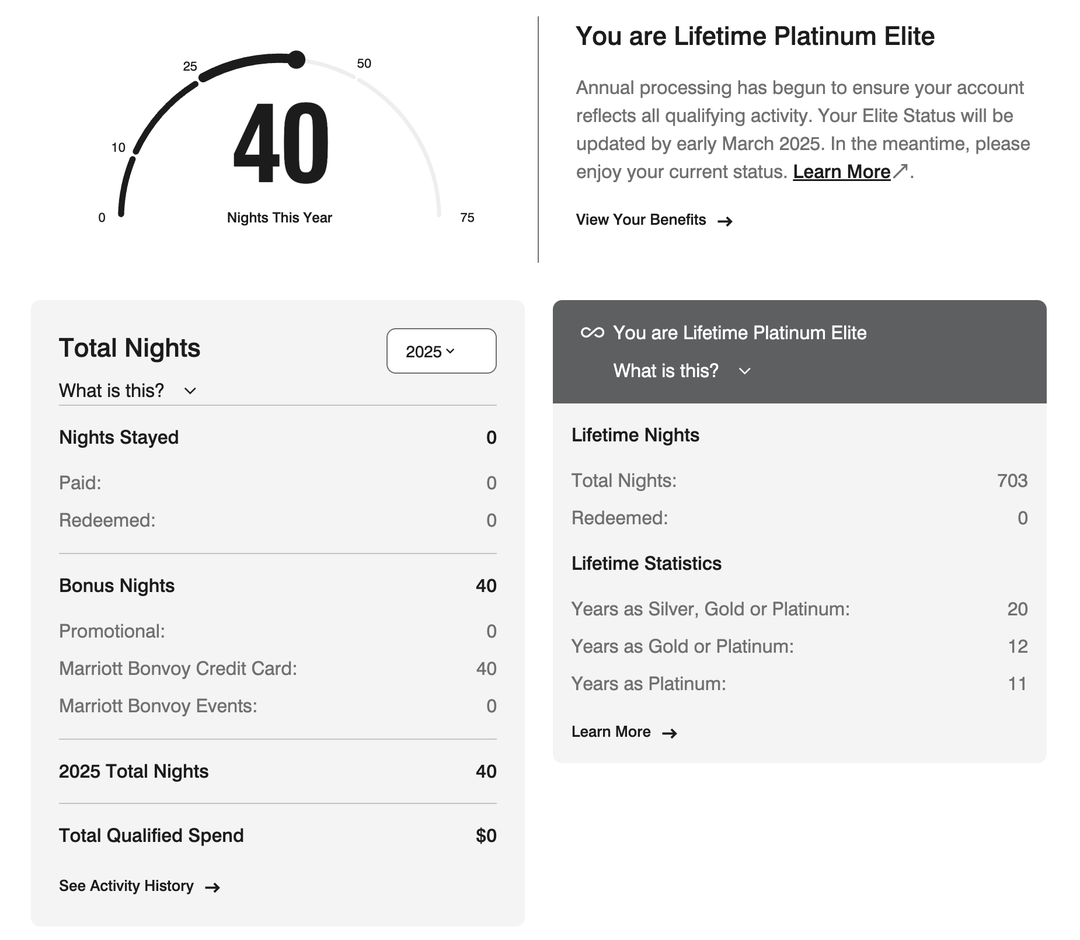
Task: Click the disclosure chevron under Total Nights
Action: 190,391
